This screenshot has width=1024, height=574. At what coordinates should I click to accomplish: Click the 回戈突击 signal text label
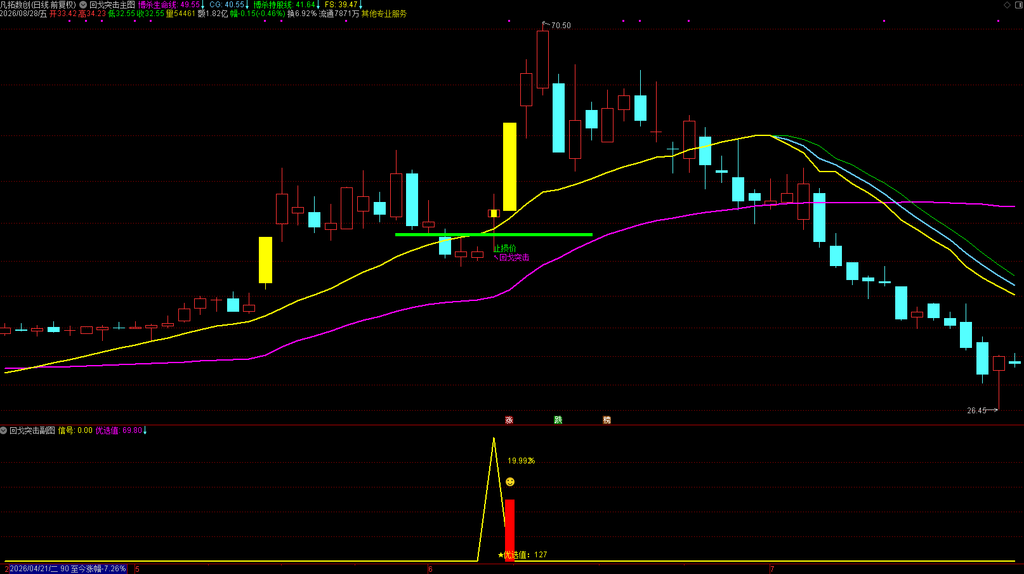[514, 258]
